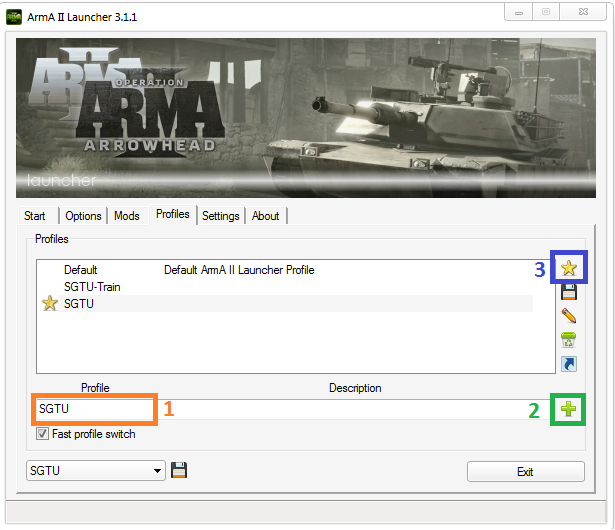Click the Profile name input field
Image resolution: width=615 pixels, height=530 pixels.
coord(95,409)
